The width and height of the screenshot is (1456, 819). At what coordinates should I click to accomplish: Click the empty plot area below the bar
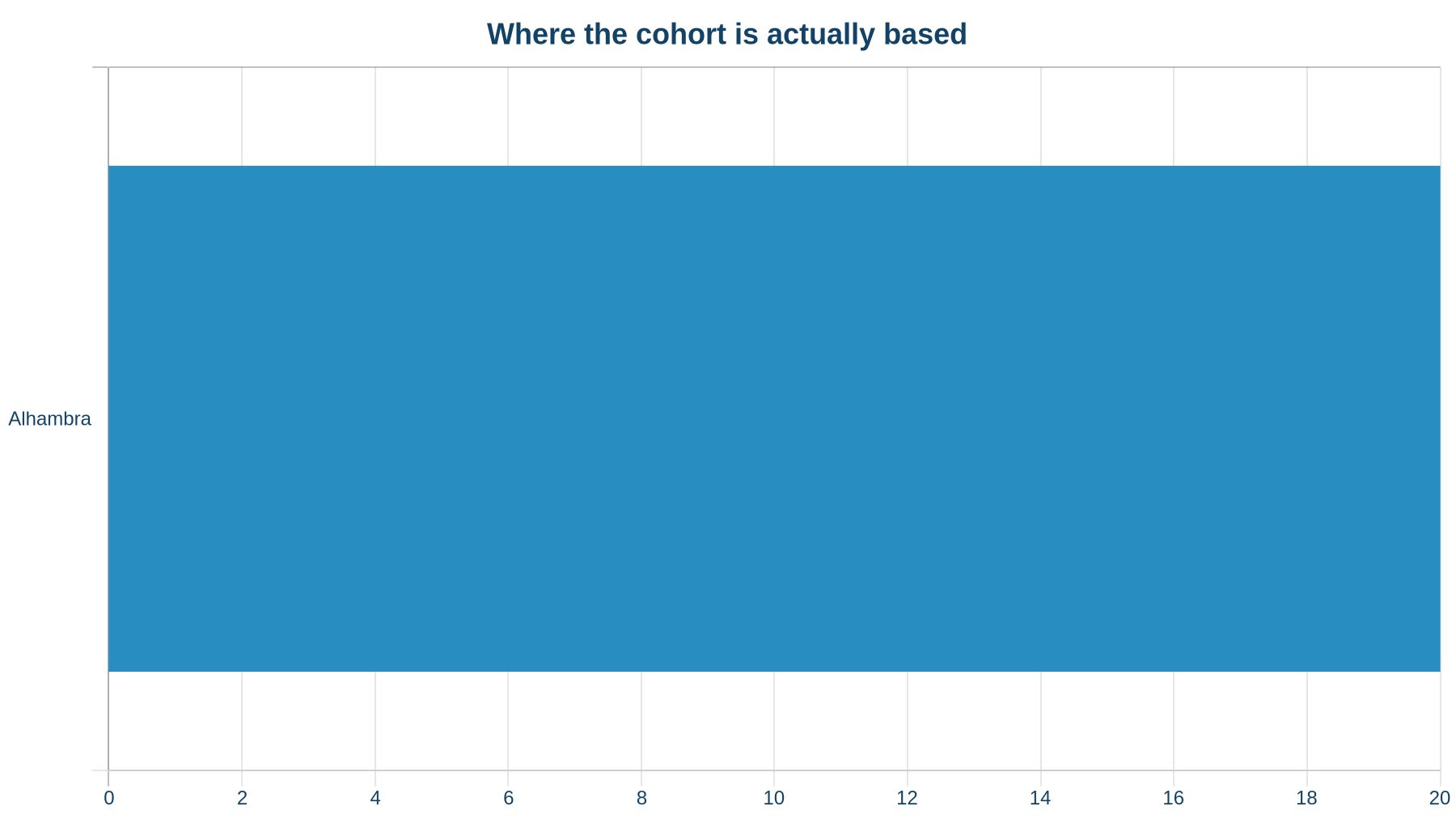click(774, 720)
